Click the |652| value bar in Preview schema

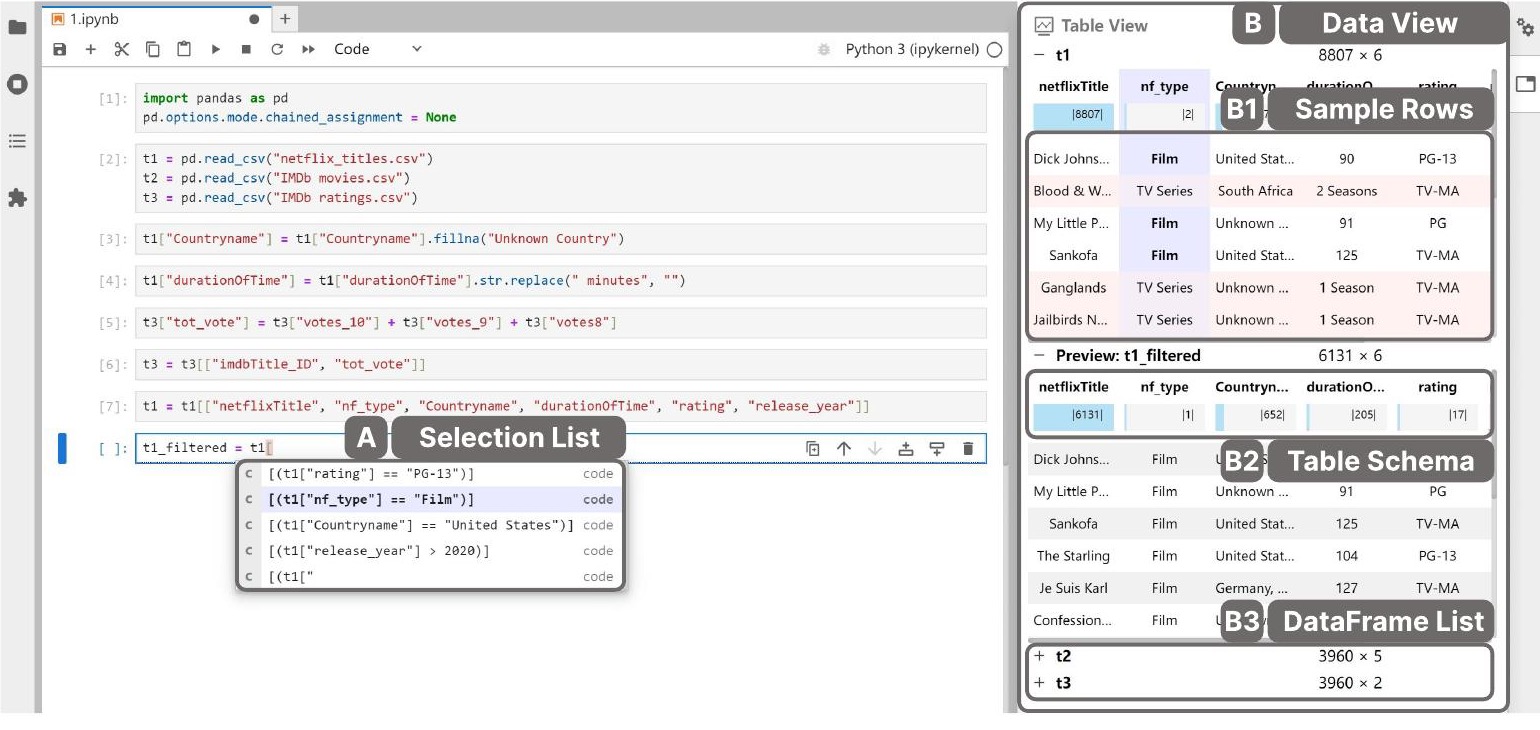[1255, 417]
